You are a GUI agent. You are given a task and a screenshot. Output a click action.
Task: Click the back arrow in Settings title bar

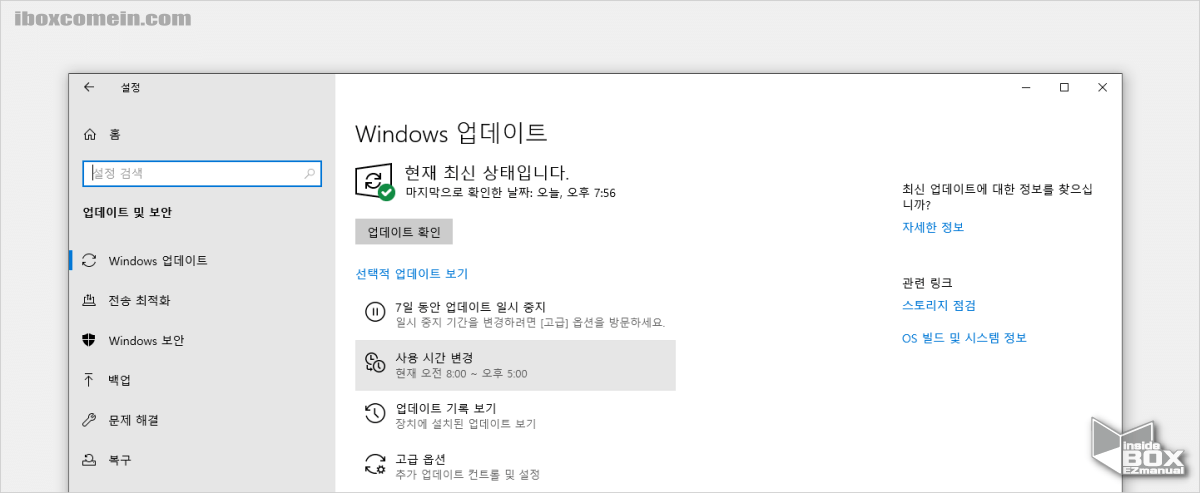tap(89, 87)
